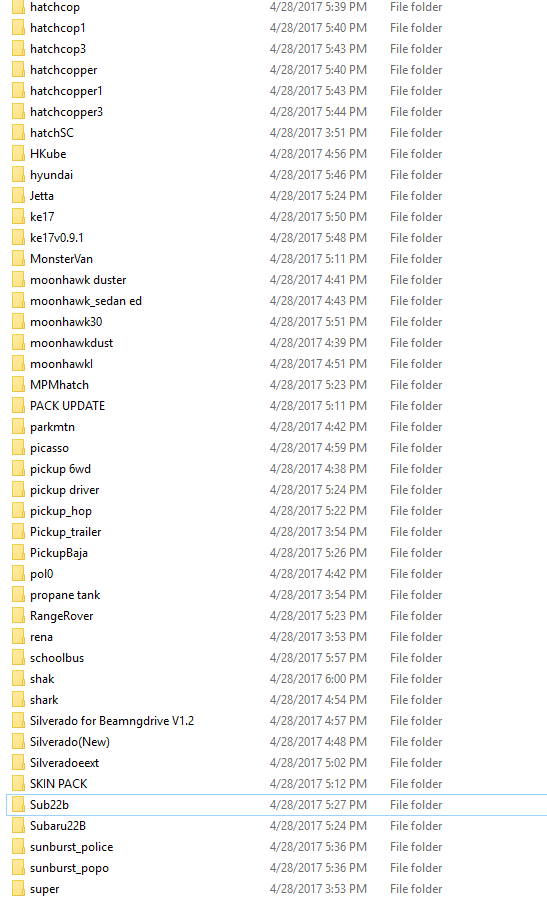Select the picasso folder row

click(277, 448)
